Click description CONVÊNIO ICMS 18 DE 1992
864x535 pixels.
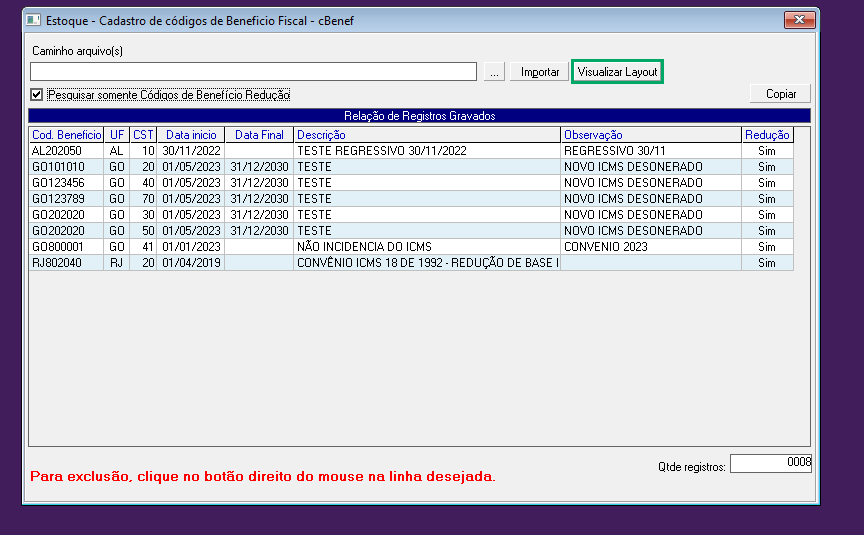tap(427, 263)
